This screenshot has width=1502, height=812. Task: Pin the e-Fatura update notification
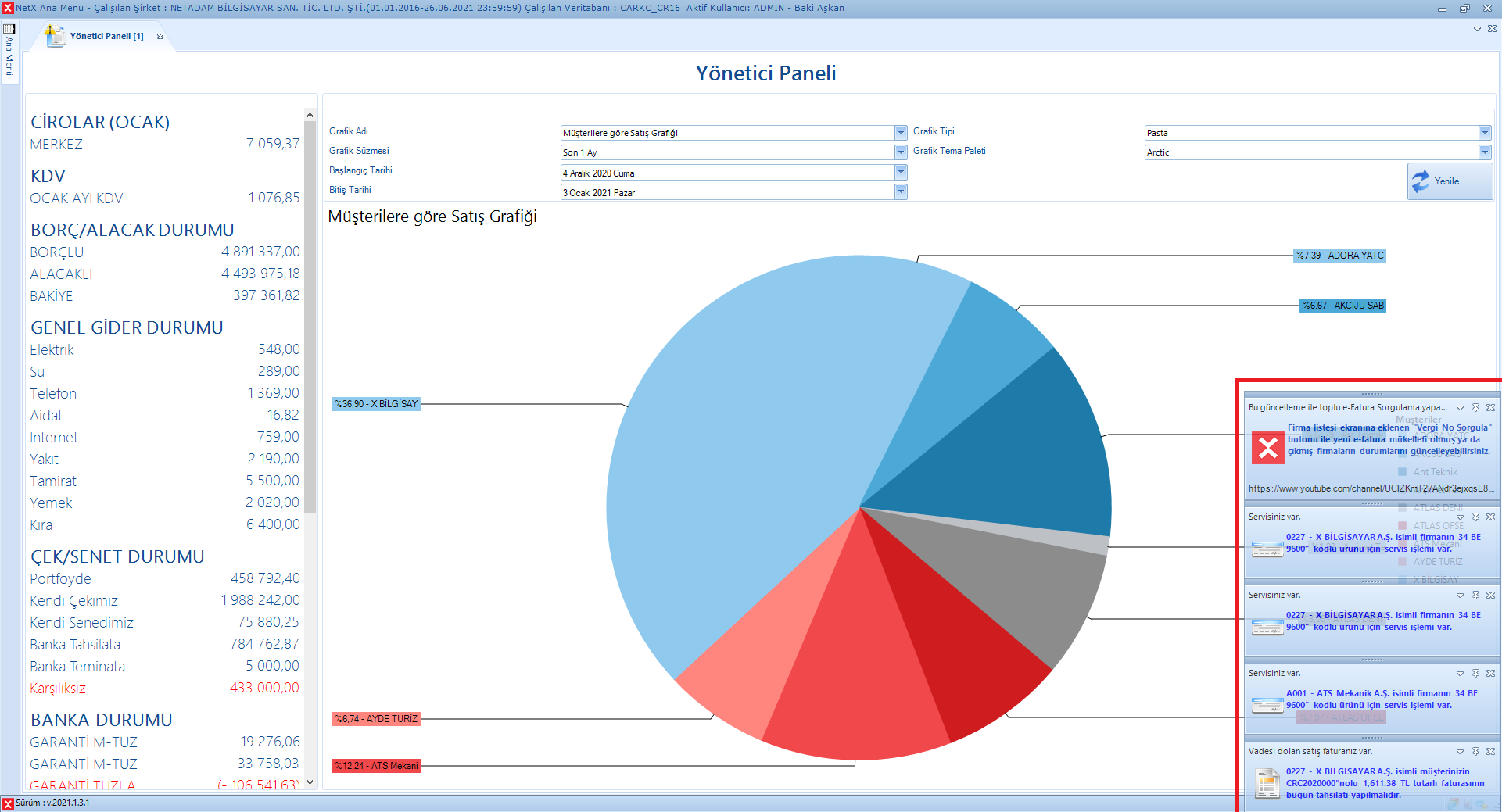(1475, 408)
